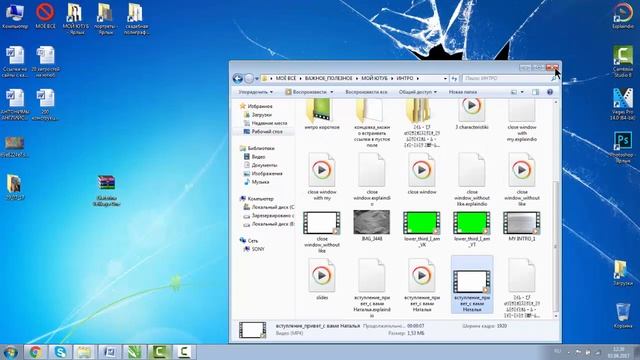Image resolution: width=640 pixels, height=360 pixels.
Task: Open the Общий доступ menu
Action: click(418, 92)
